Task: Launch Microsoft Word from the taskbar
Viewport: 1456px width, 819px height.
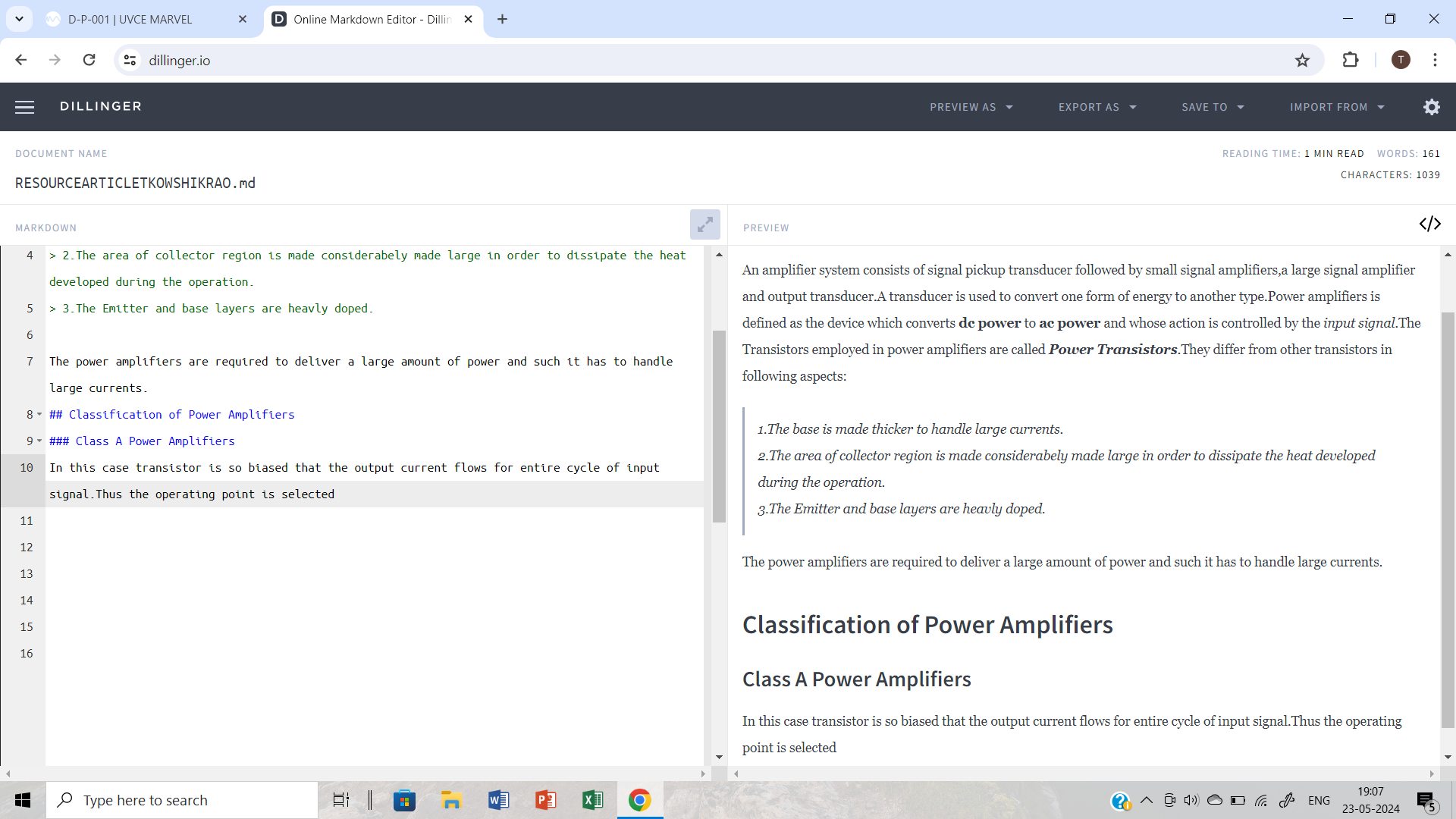Action: tap(498, 800)
